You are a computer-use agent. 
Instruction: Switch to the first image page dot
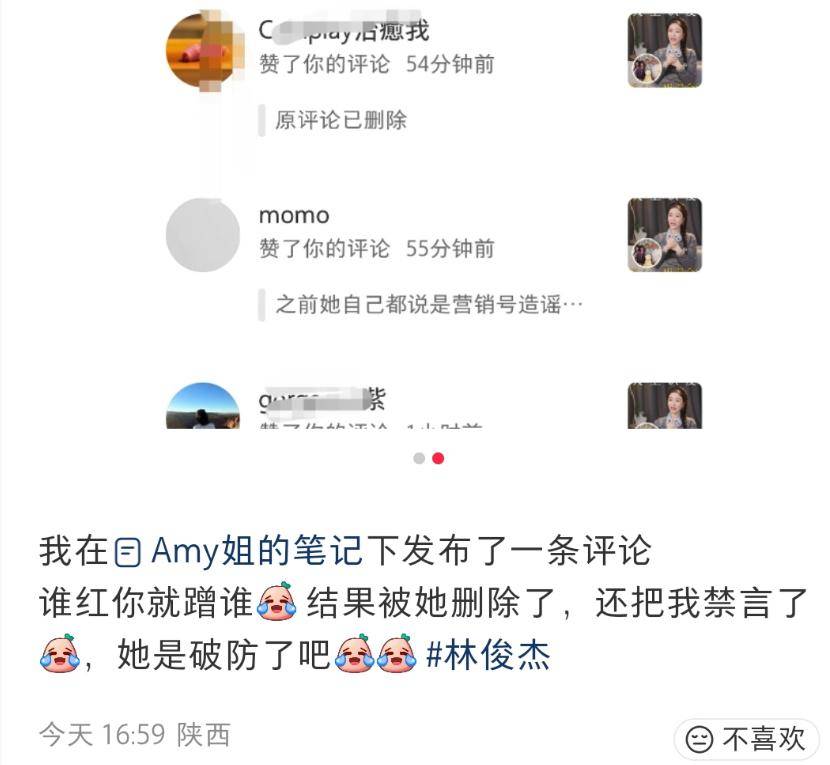(419, 458)
